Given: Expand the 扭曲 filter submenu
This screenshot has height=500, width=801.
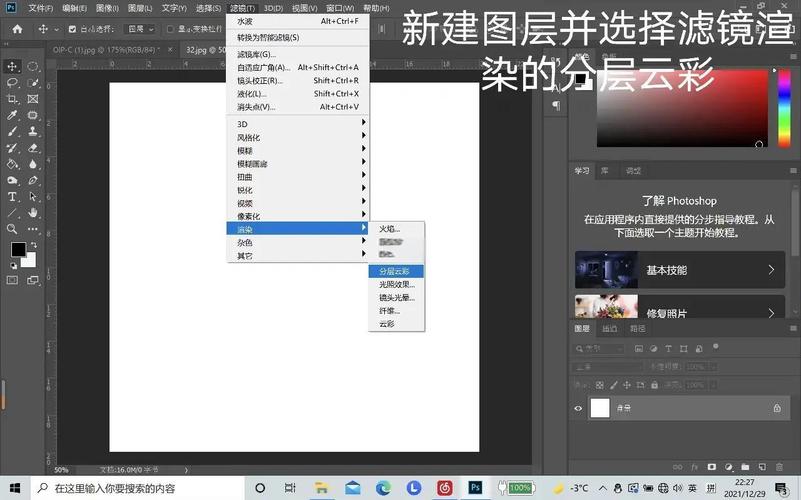Looking at the screenshot, I should (297, 177).
